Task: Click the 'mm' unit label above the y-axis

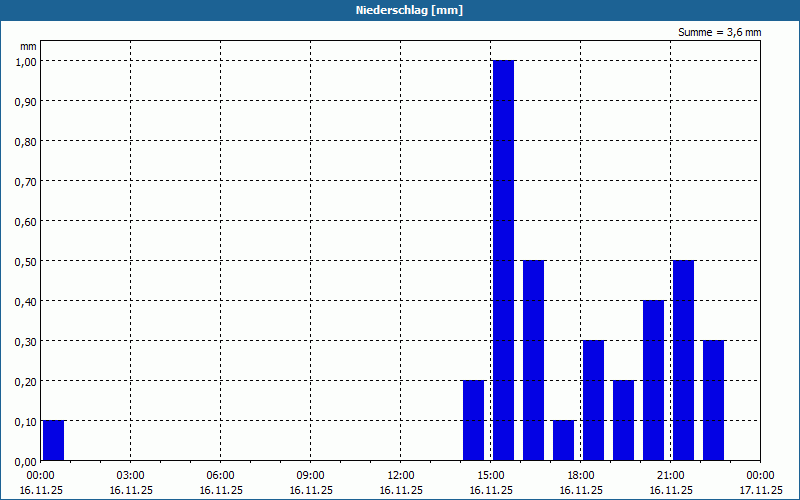Action: coord(28,46)
